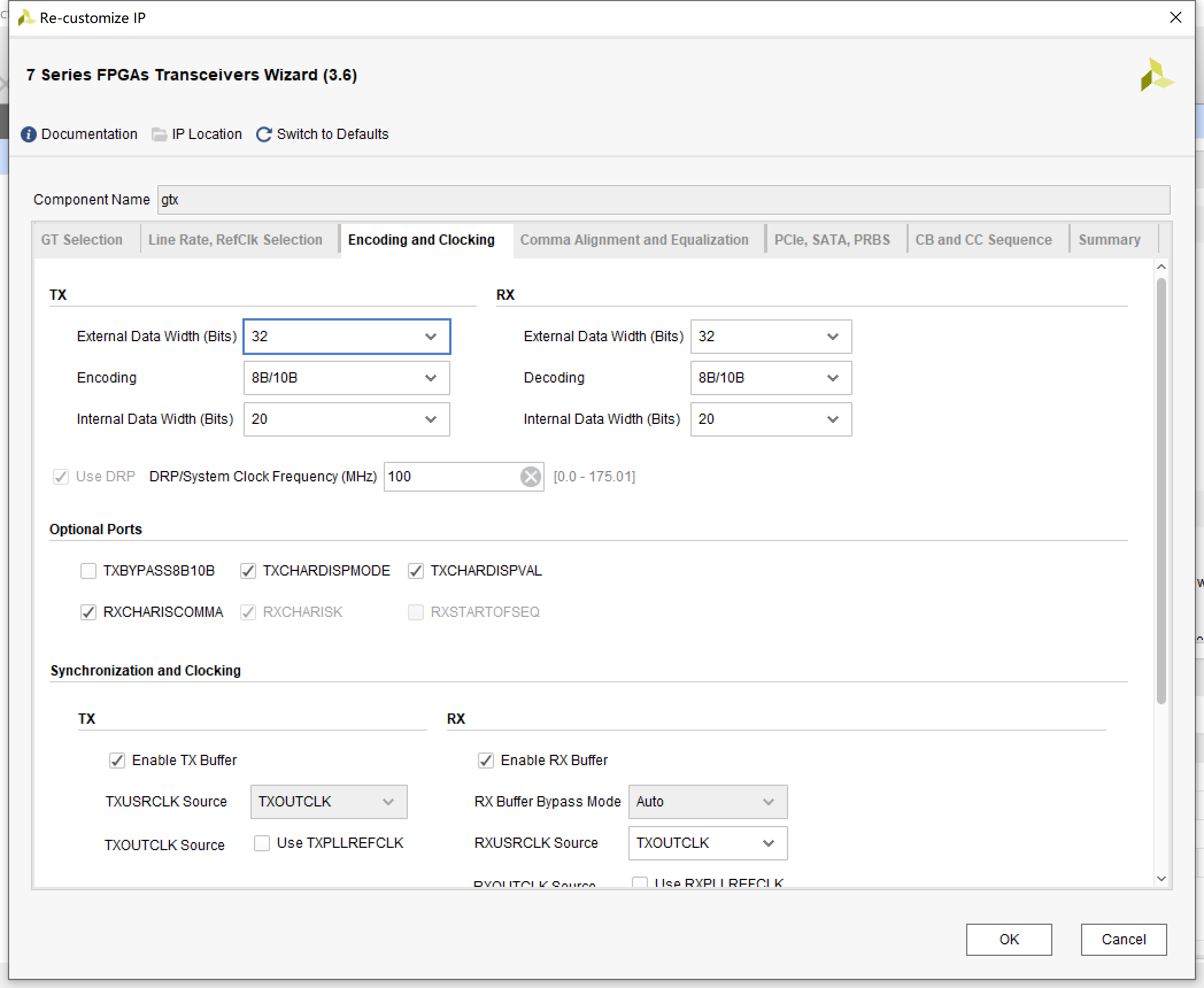The image size is (1204, 988).
Task: Open TXUSRCLK Source dropdown
Action: coord(329,802)
